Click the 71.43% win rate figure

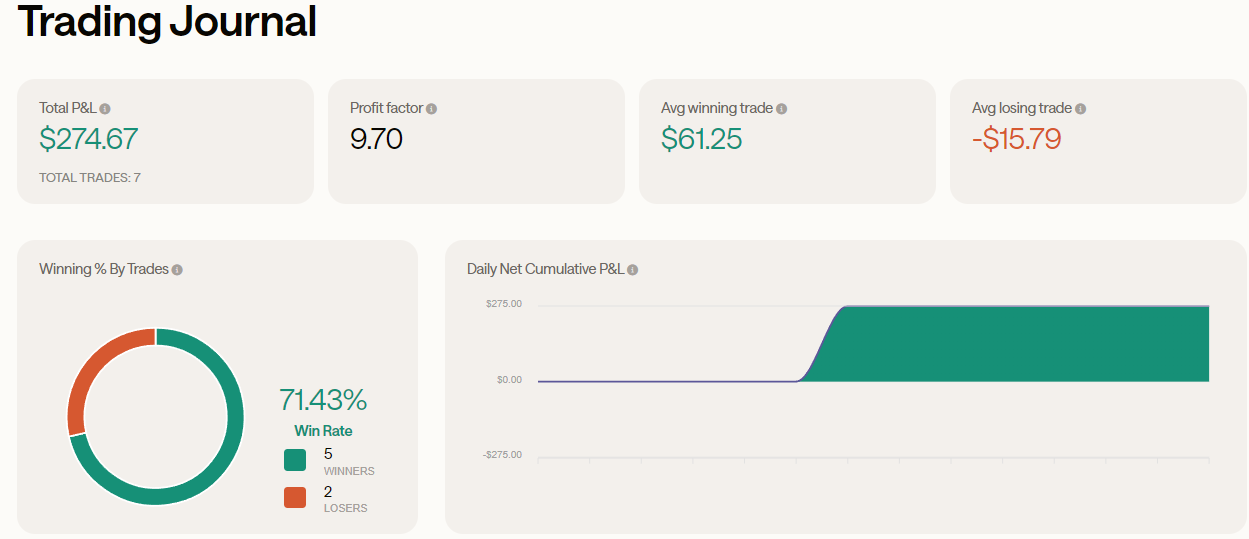(323, 400)
